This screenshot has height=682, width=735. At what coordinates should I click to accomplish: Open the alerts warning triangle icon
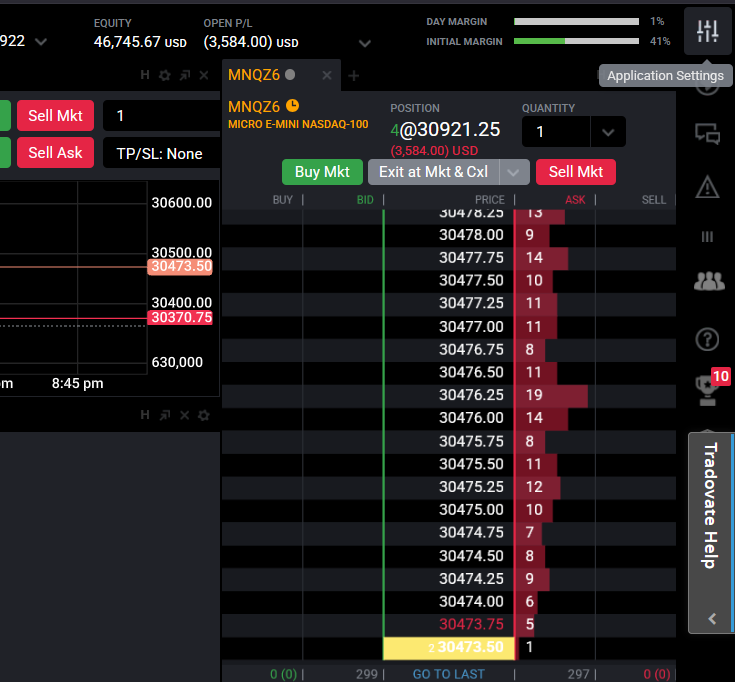[x=707, y=187]
